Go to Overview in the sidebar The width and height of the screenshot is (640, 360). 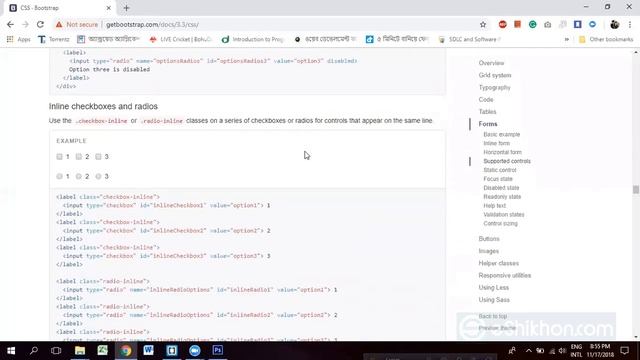(491, 63)
